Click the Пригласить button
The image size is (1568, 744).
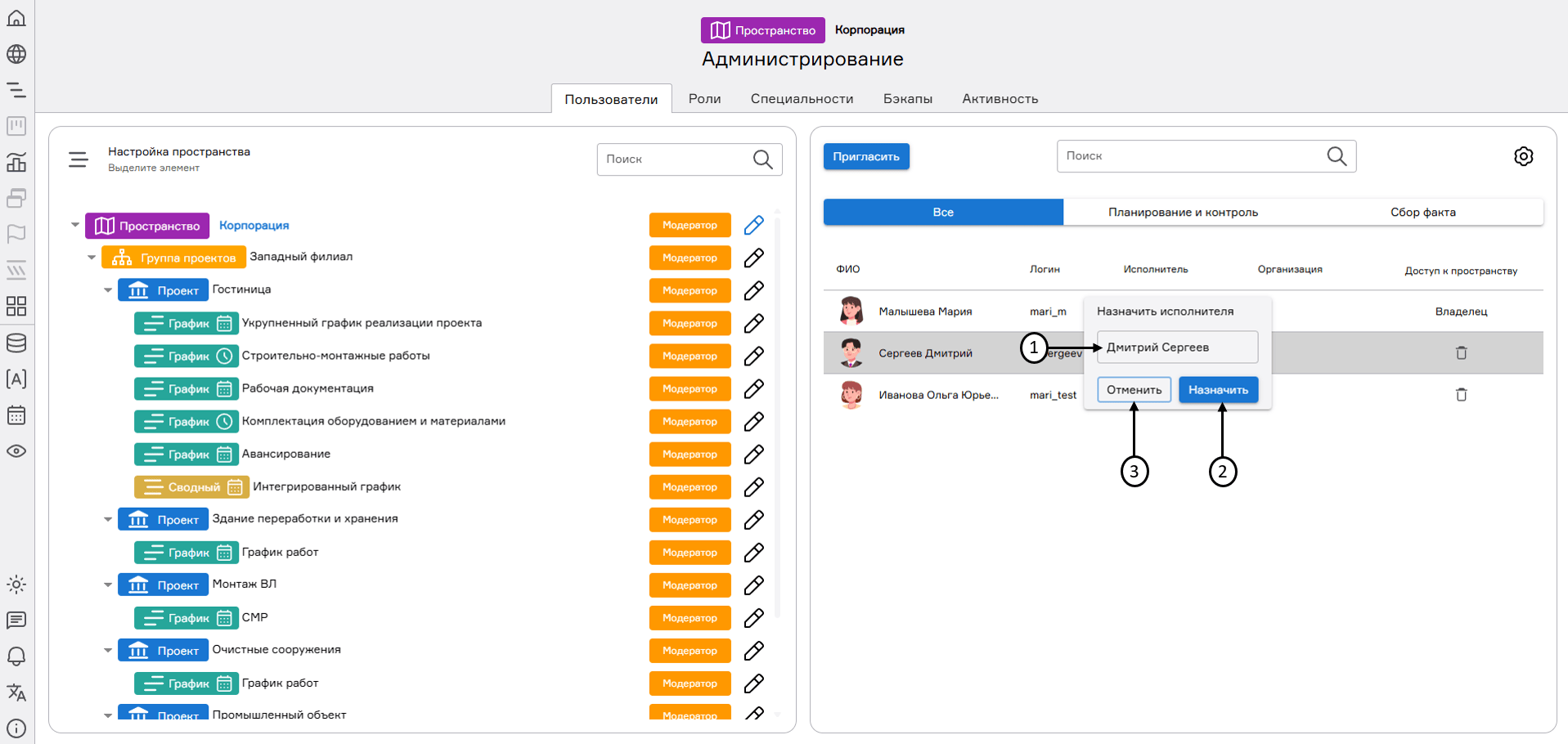(865, 157)
